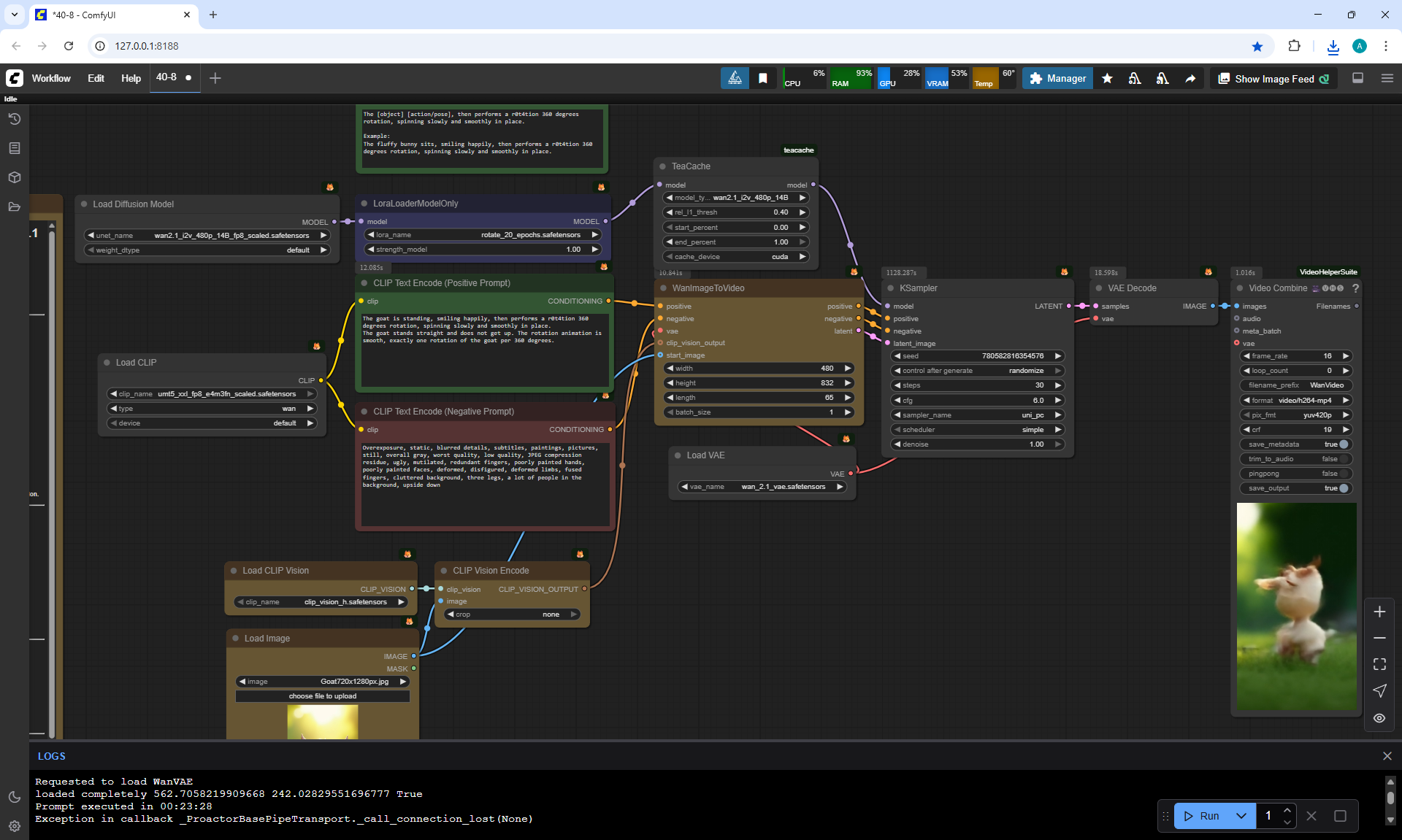
Task: Toggle save_metadata in Video Combine
Action: pos(1344,444)
